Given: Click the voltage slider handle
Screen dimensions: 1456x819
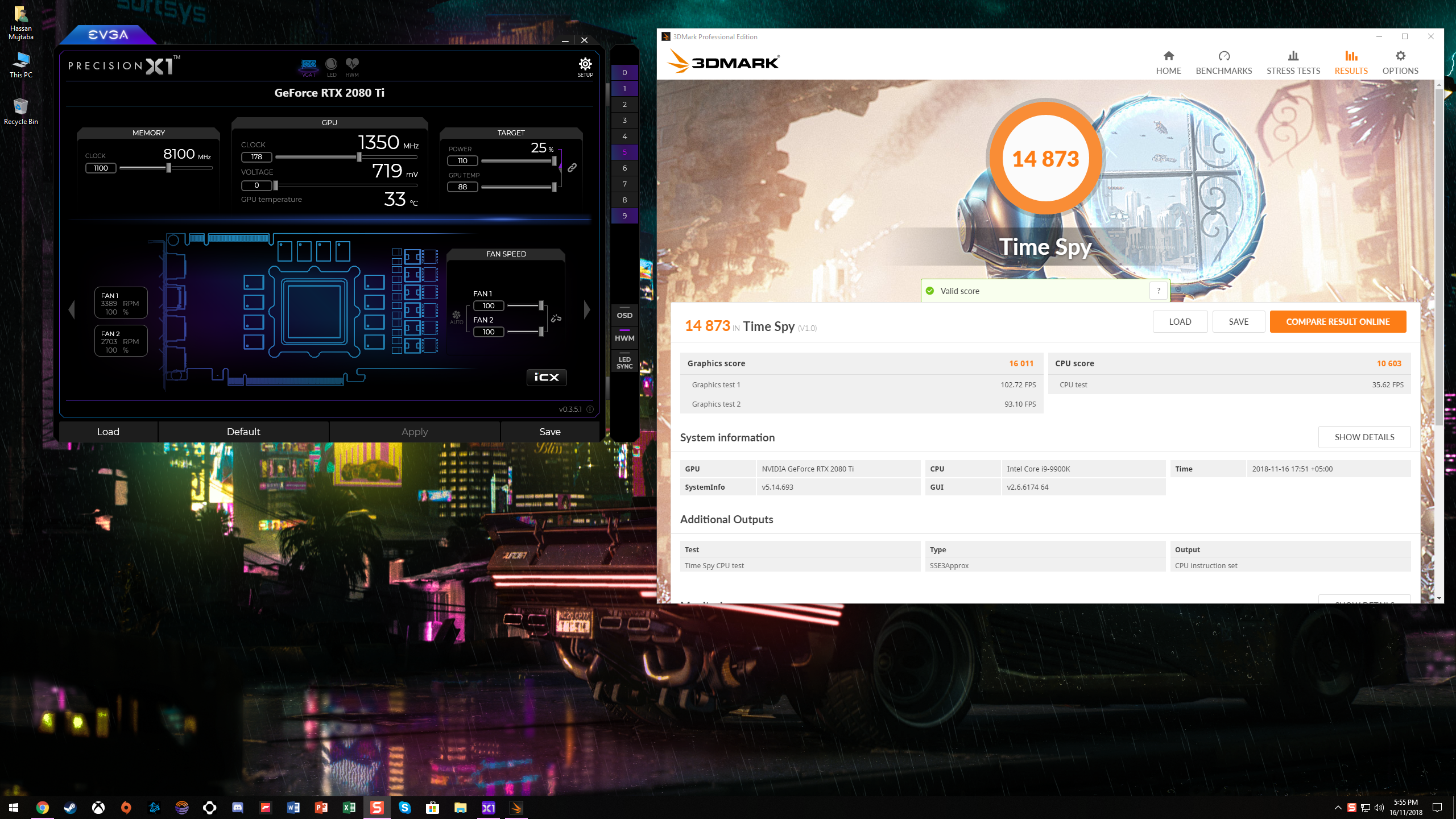Looking at the screenshot, I should tap(275, 185).
